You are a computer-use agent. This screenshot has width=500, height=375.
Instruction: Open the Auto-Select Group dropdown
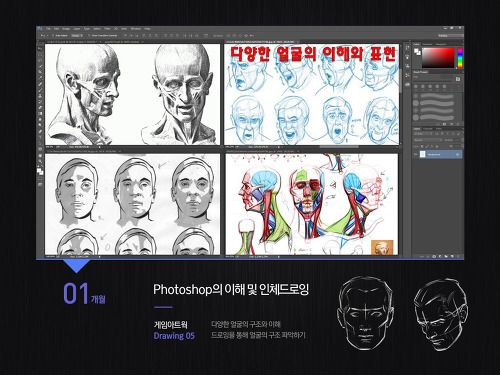tap(77, 35)
